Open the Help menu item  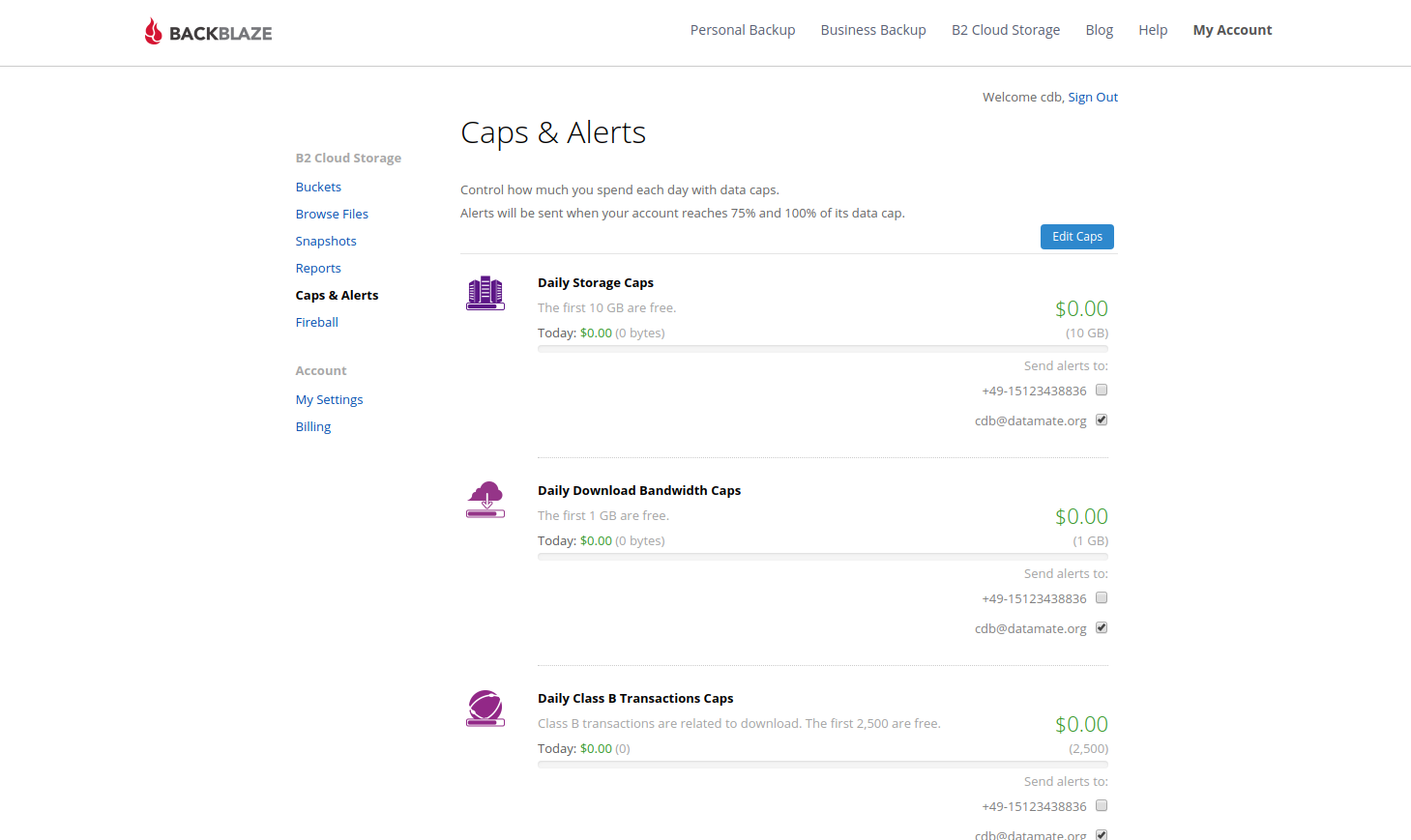pos(1153,30)
